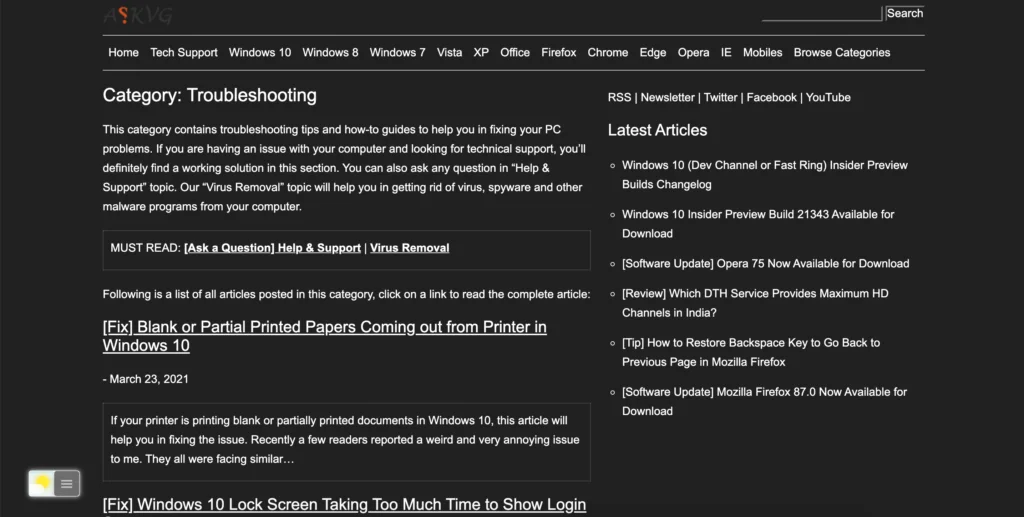Click the Category: Troubleshooting heading

(210, 95)
